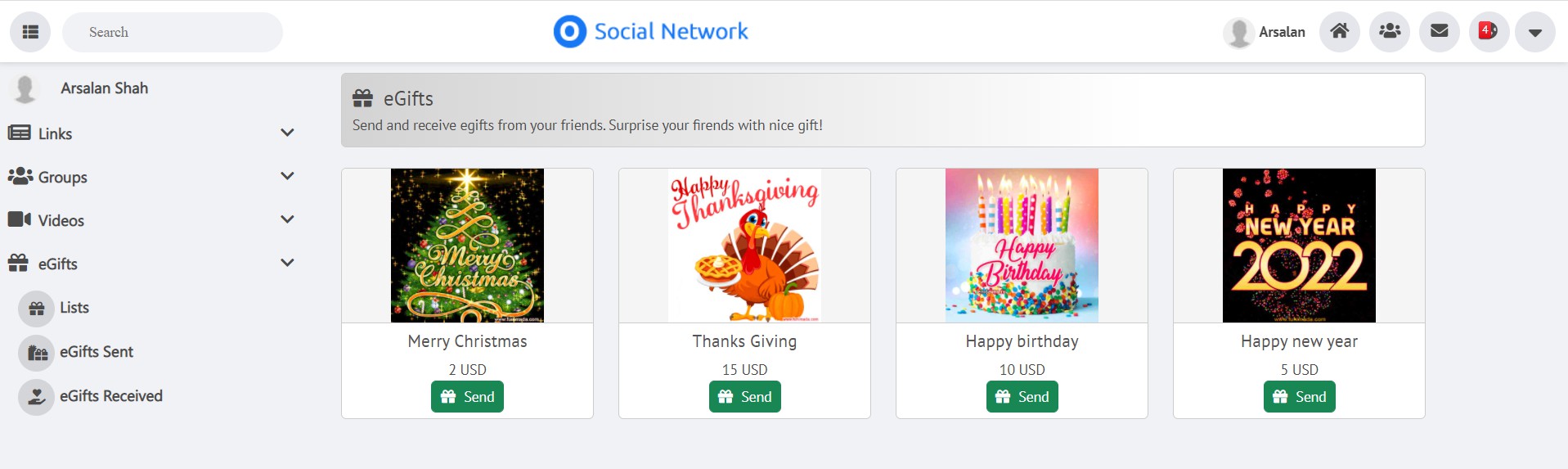This screenshot has width=1568, height=469.
Task: Focus the Search input field
Action: pos(173,32)
